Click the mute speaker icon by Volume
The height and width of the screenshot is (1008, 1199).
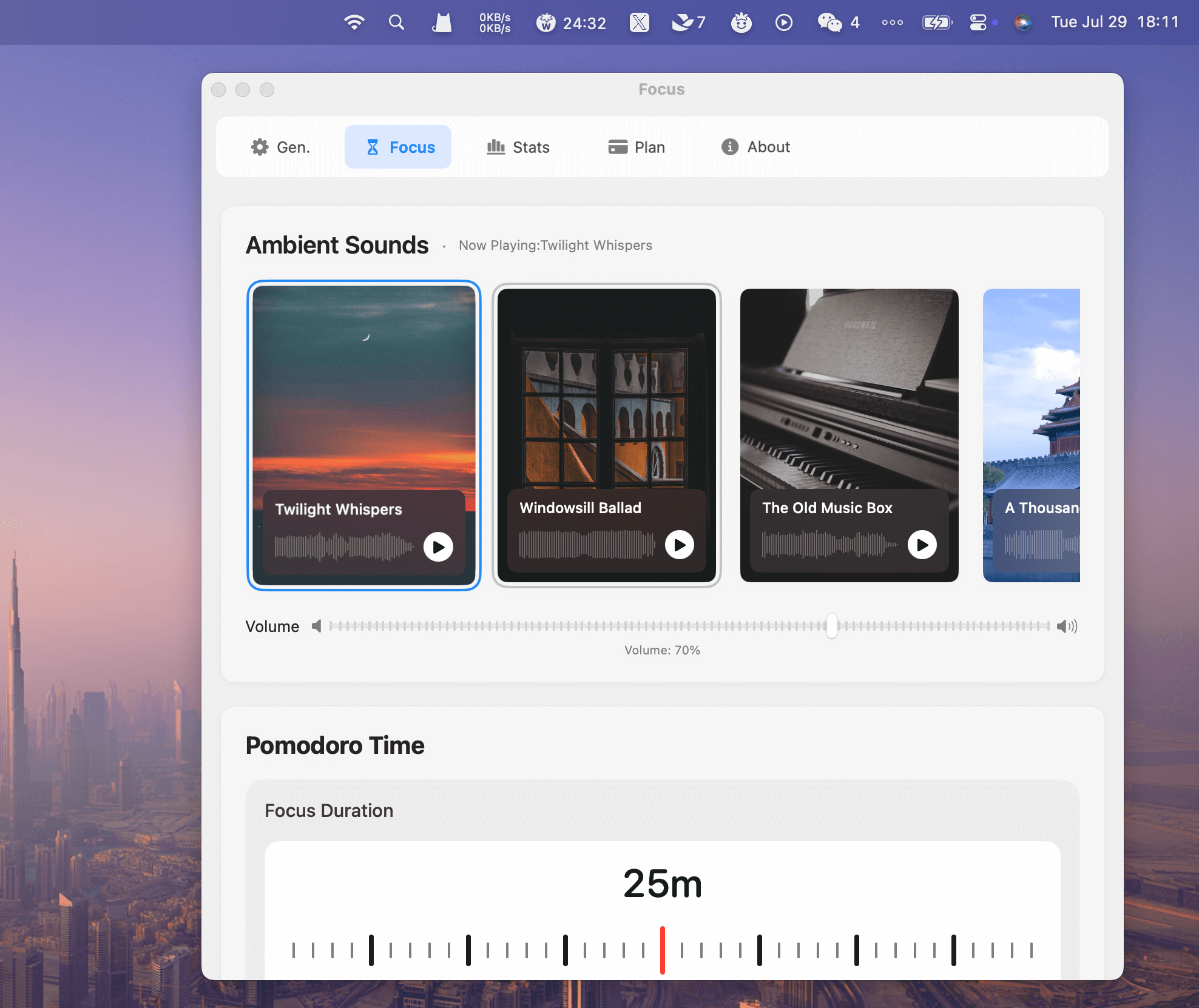point(316,626)
